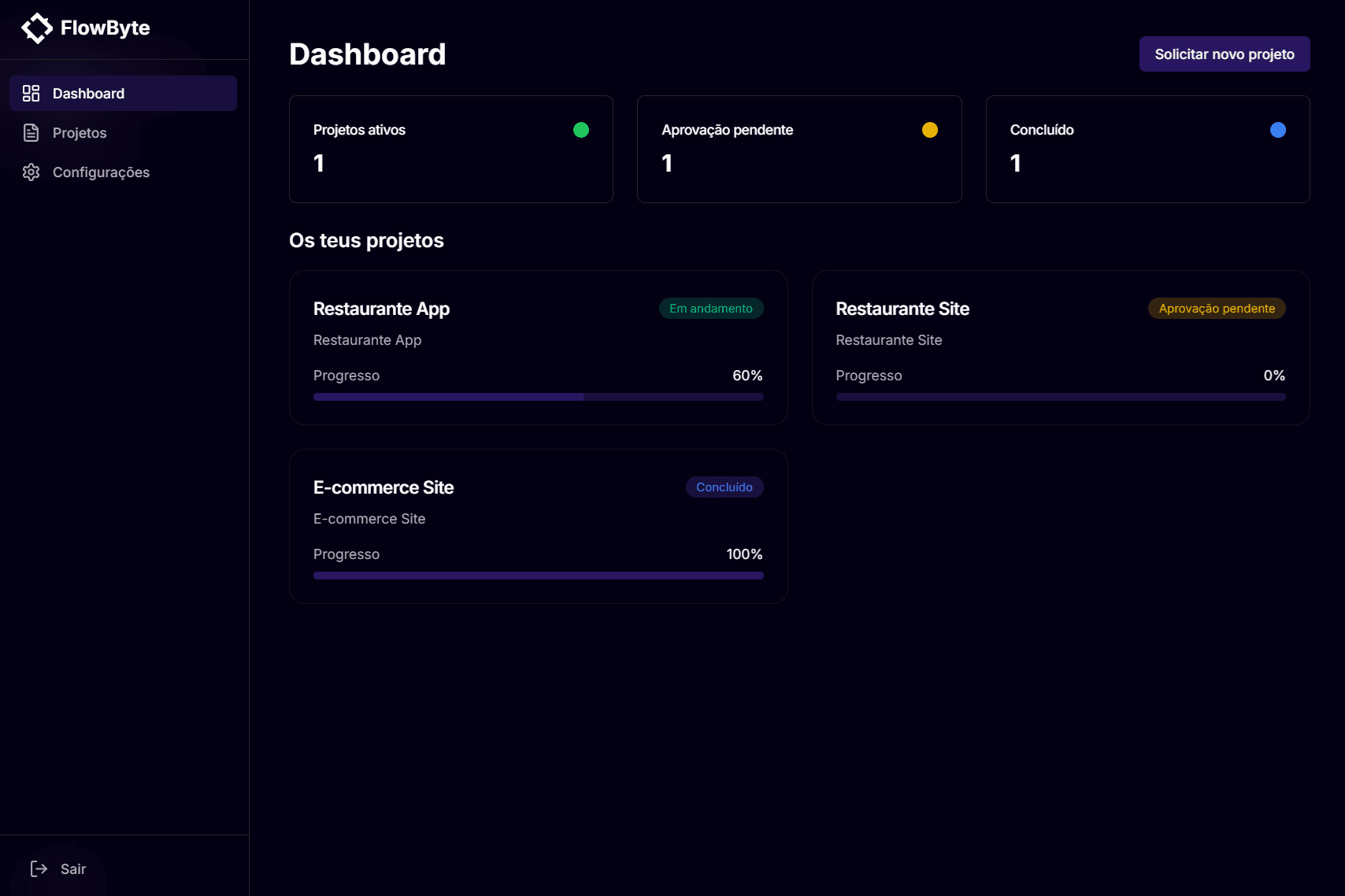Click E-commerce Site description subtitle
Image resolution: width=1345 pixels, height=896 pixels.
(369, 519)
